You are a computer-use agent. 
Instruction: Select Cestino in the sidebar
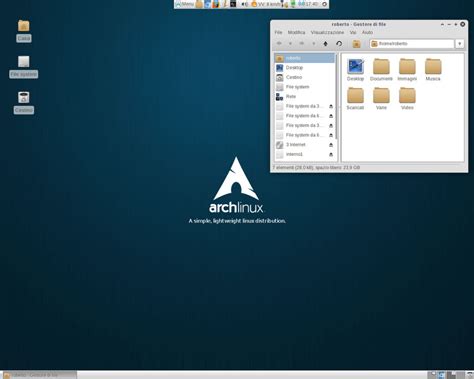tap(305, 77)
